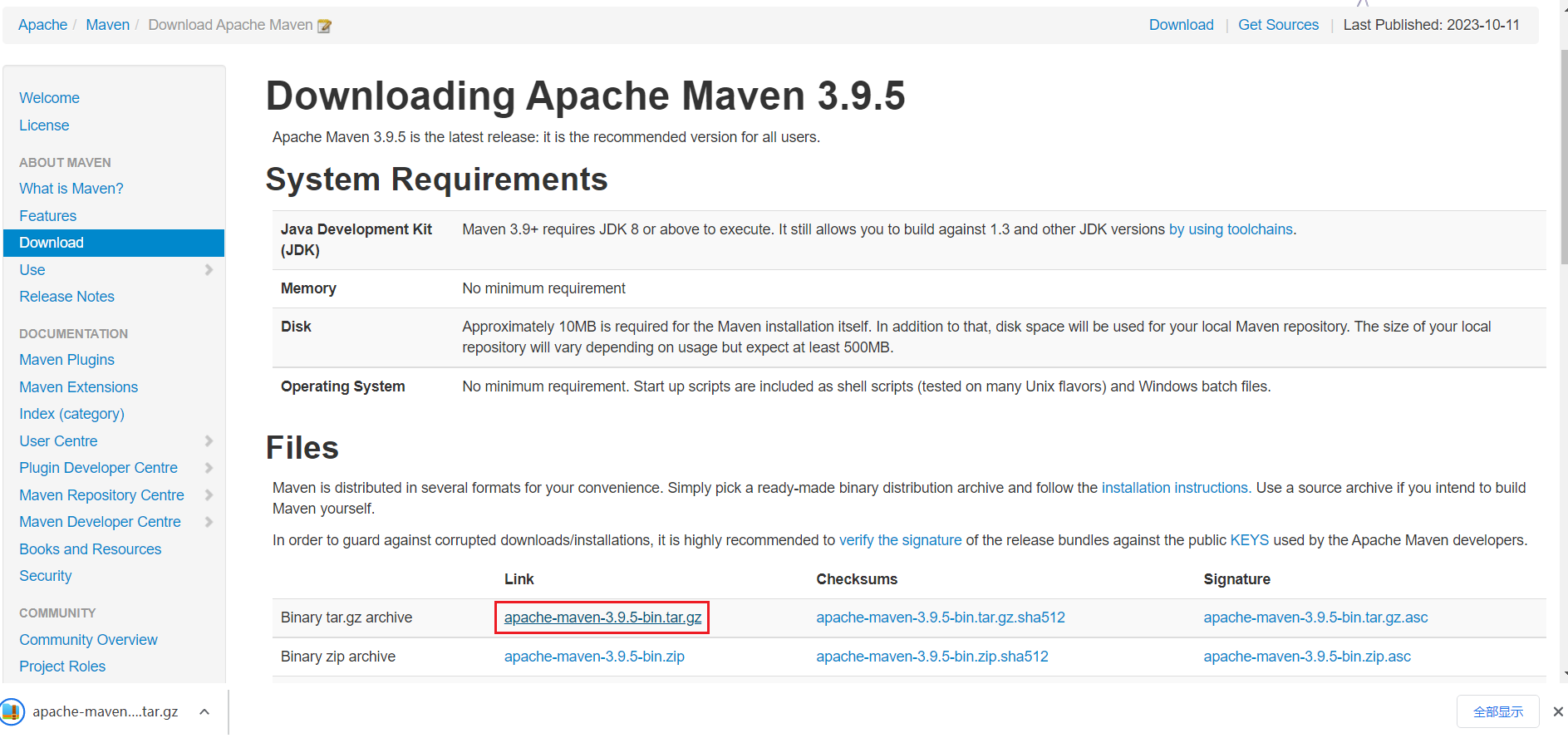Open Books and Resources link

pos(90,549)
